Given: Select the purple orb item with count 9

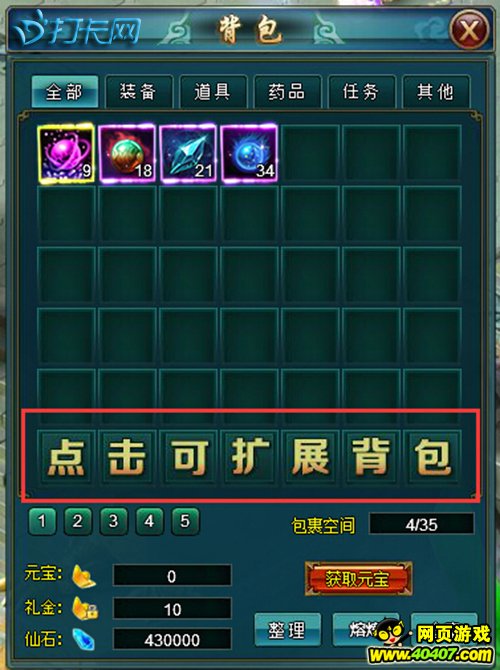Looking at the screenshot, I should pos(66,154).
